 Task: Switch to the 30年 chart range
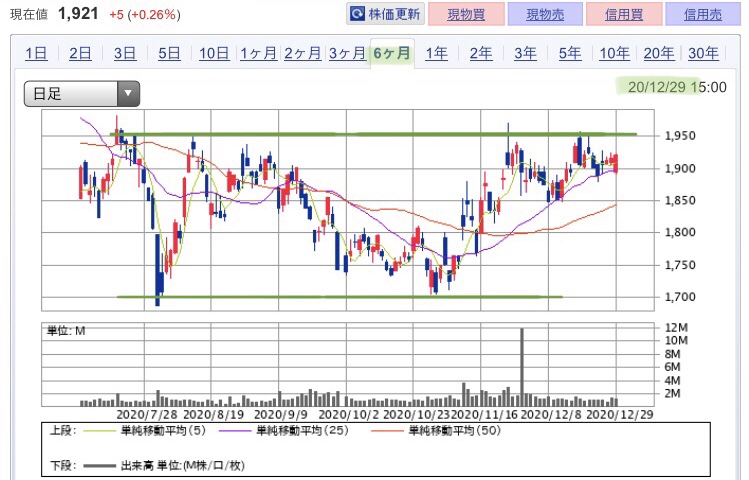tap(704, 53)
